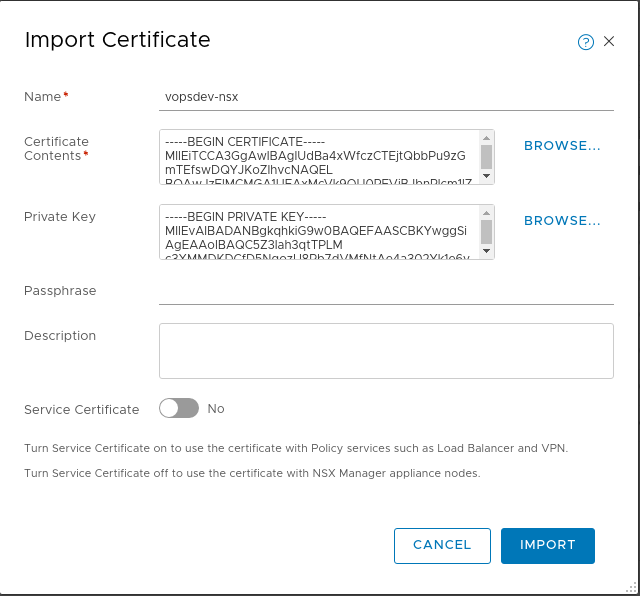640x596 pixels.
Task: Click the "No" label beside Service Certificate
Action: point(216,409)
